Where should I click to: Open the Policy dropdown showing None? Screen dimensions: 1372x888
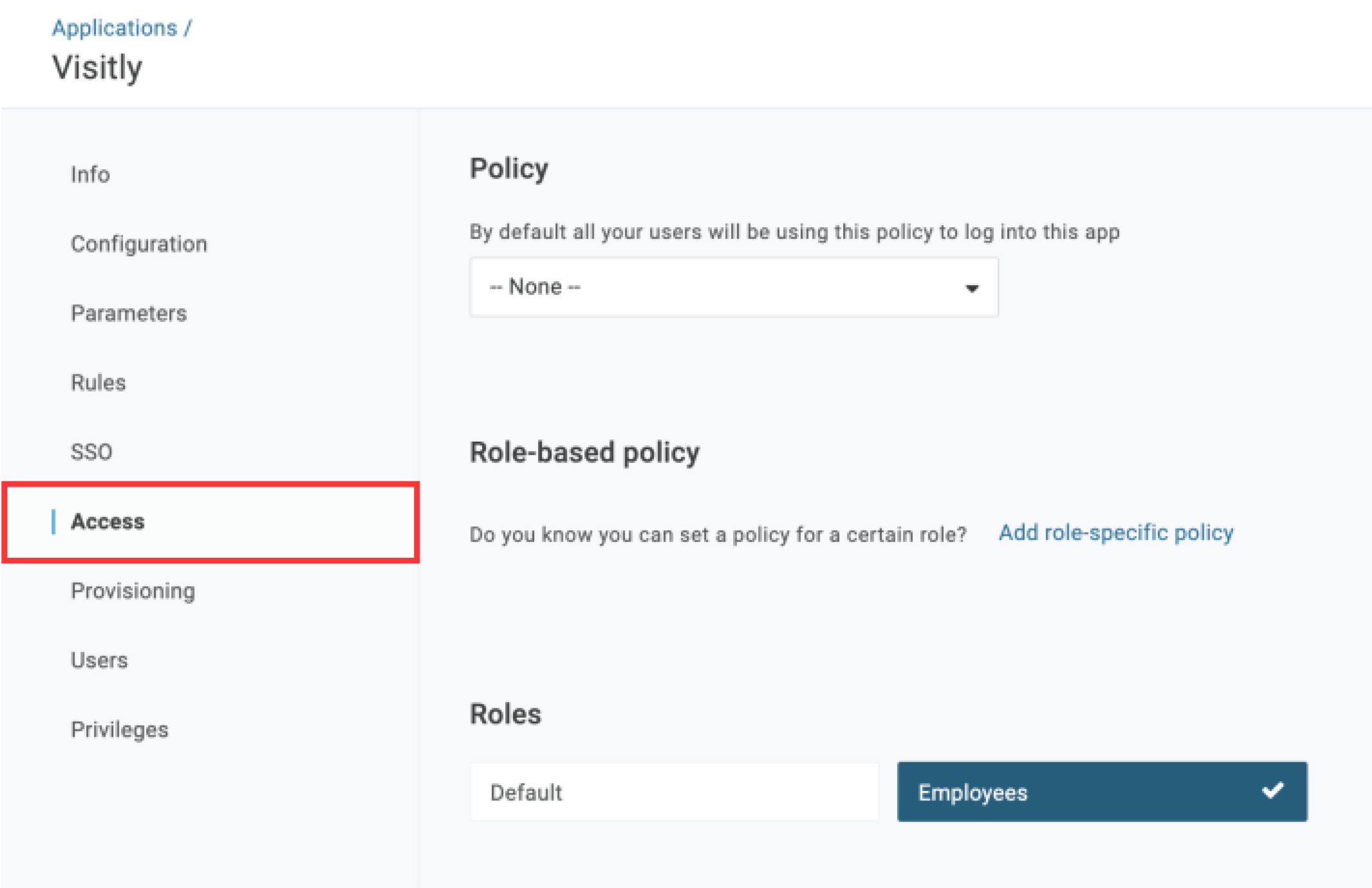[x=734, y=287]
